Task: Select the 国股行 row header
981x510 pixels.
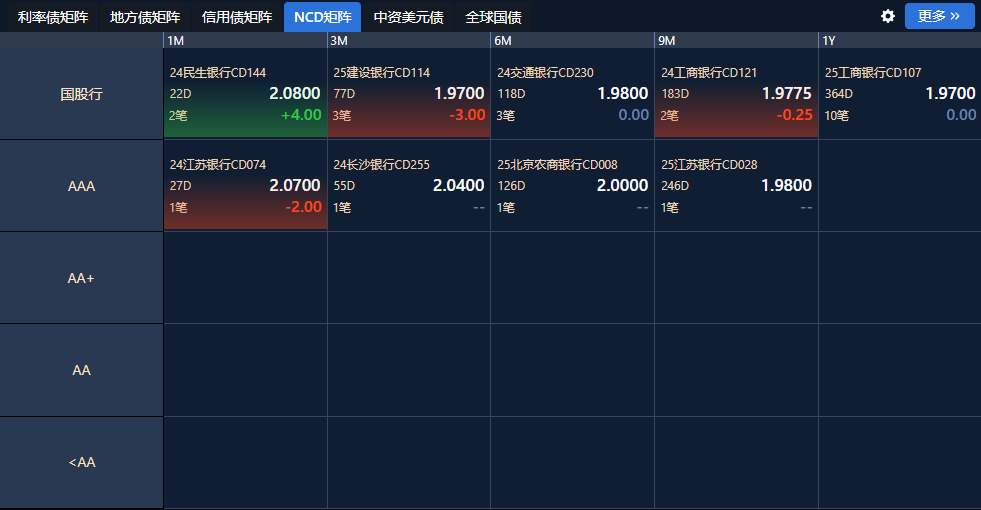Action: (81, 94)
